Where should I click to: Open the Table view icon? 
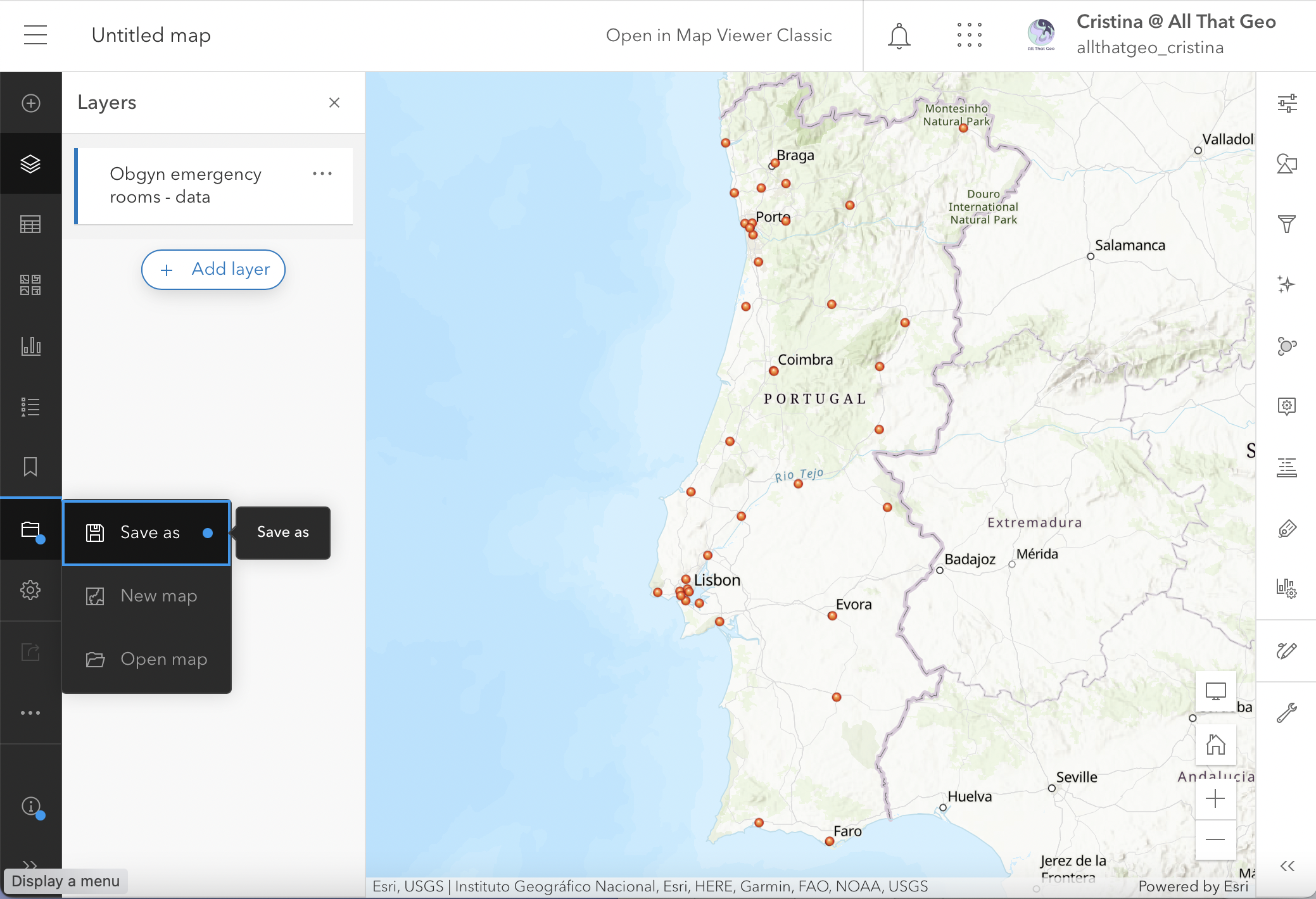30,225
